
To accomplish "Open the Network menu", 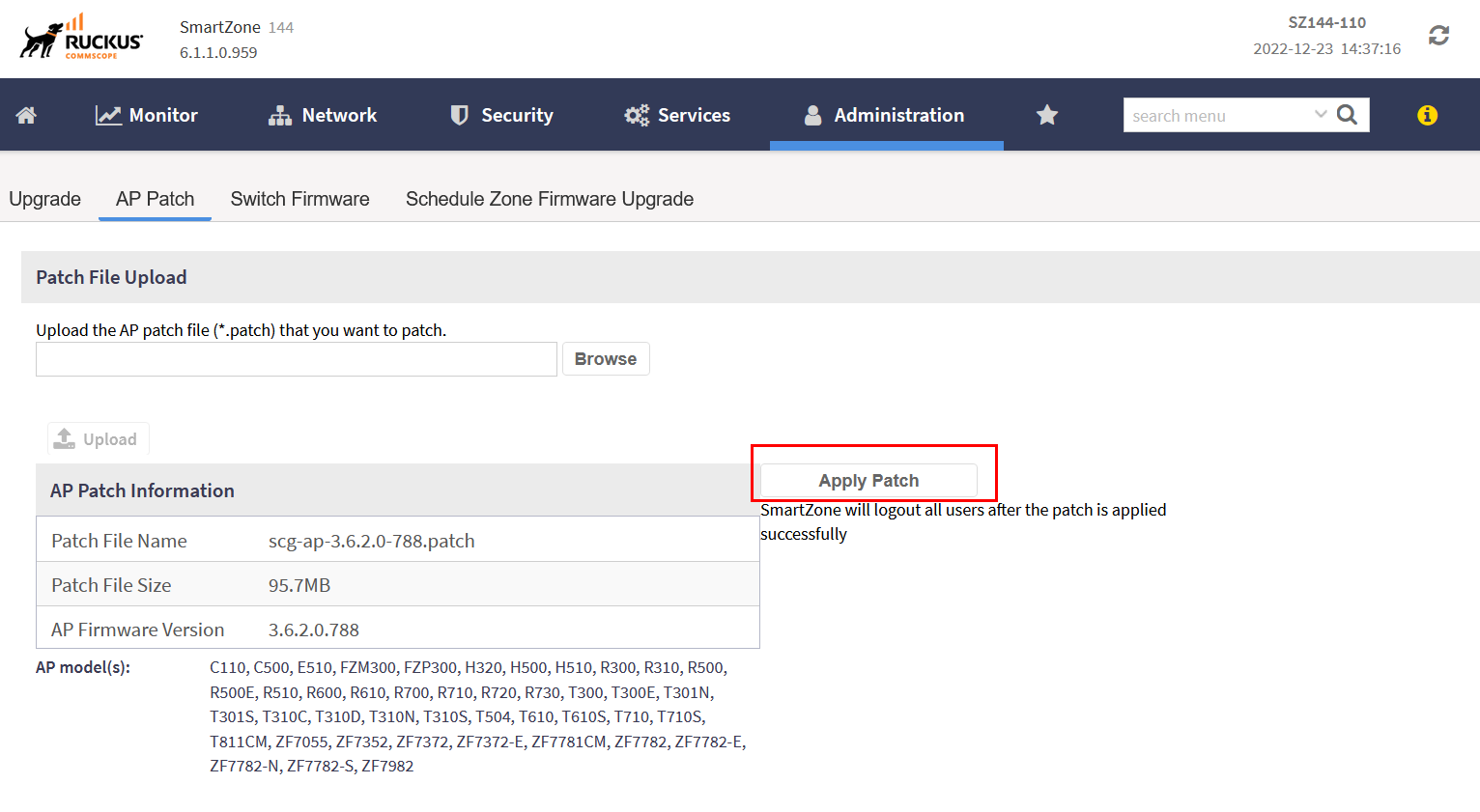I will point(323,115).
